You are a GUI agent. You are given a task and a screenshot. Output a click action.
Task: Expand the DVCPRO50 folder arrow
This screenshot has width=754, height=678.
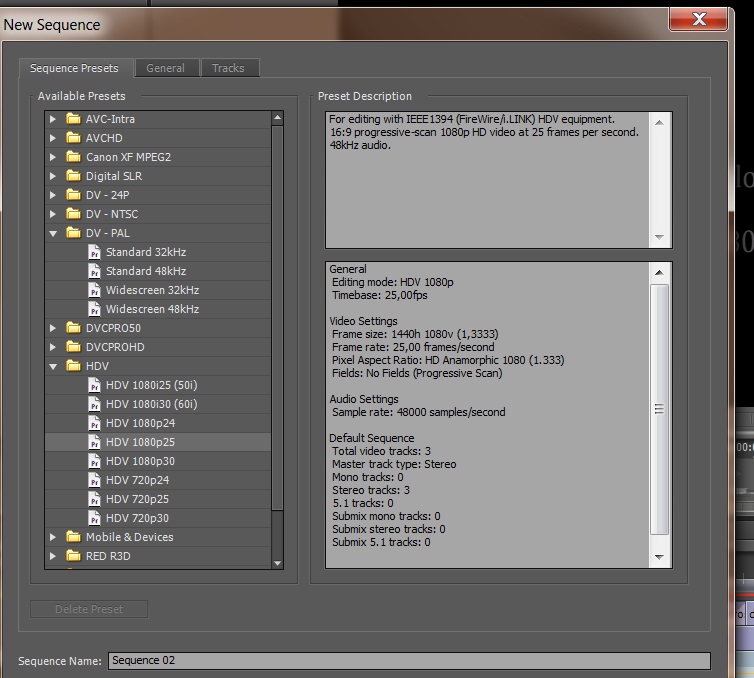tap(53, 328)
